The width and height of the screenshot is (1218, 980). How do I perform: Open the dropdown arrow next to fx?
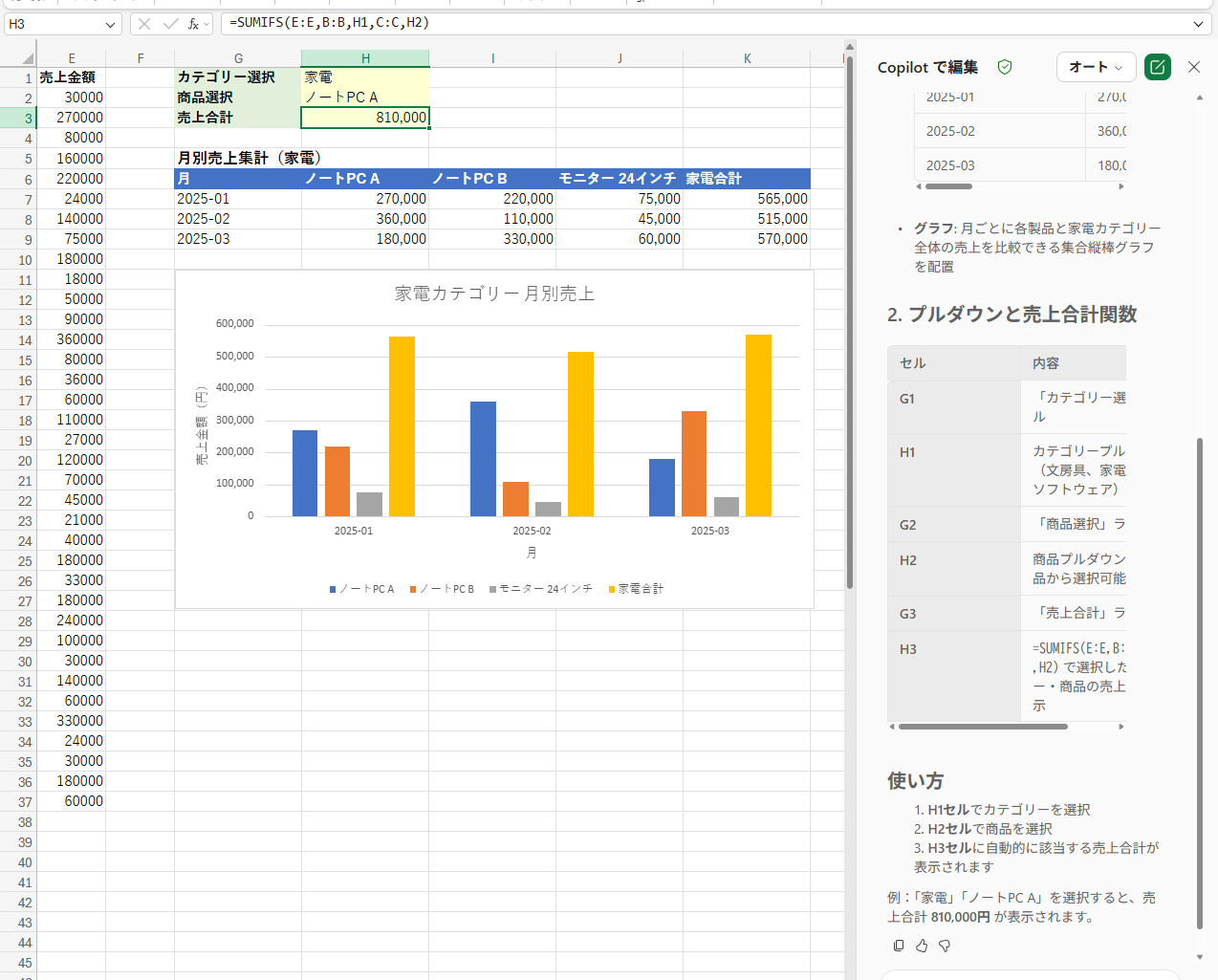pos(207,25)
